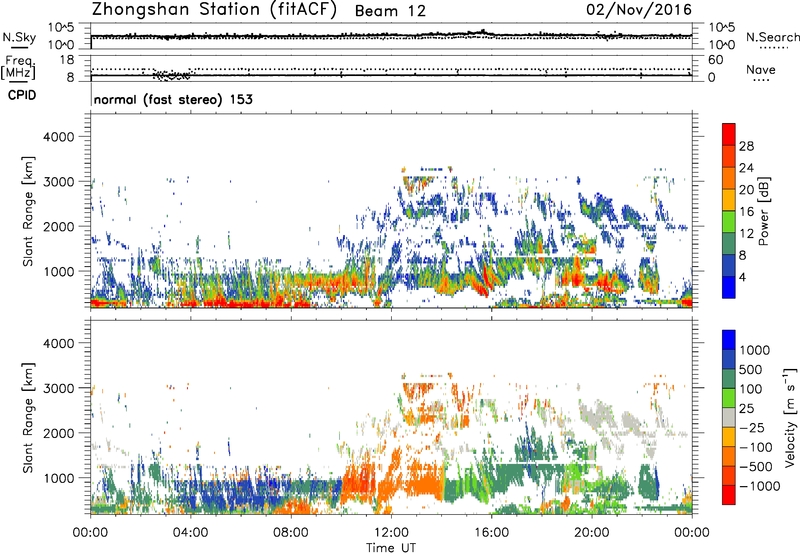This screenshot has width=800, height=554.
Task: Click the 'Freq. [MHz]' axis label
Action: pos(18,68)
